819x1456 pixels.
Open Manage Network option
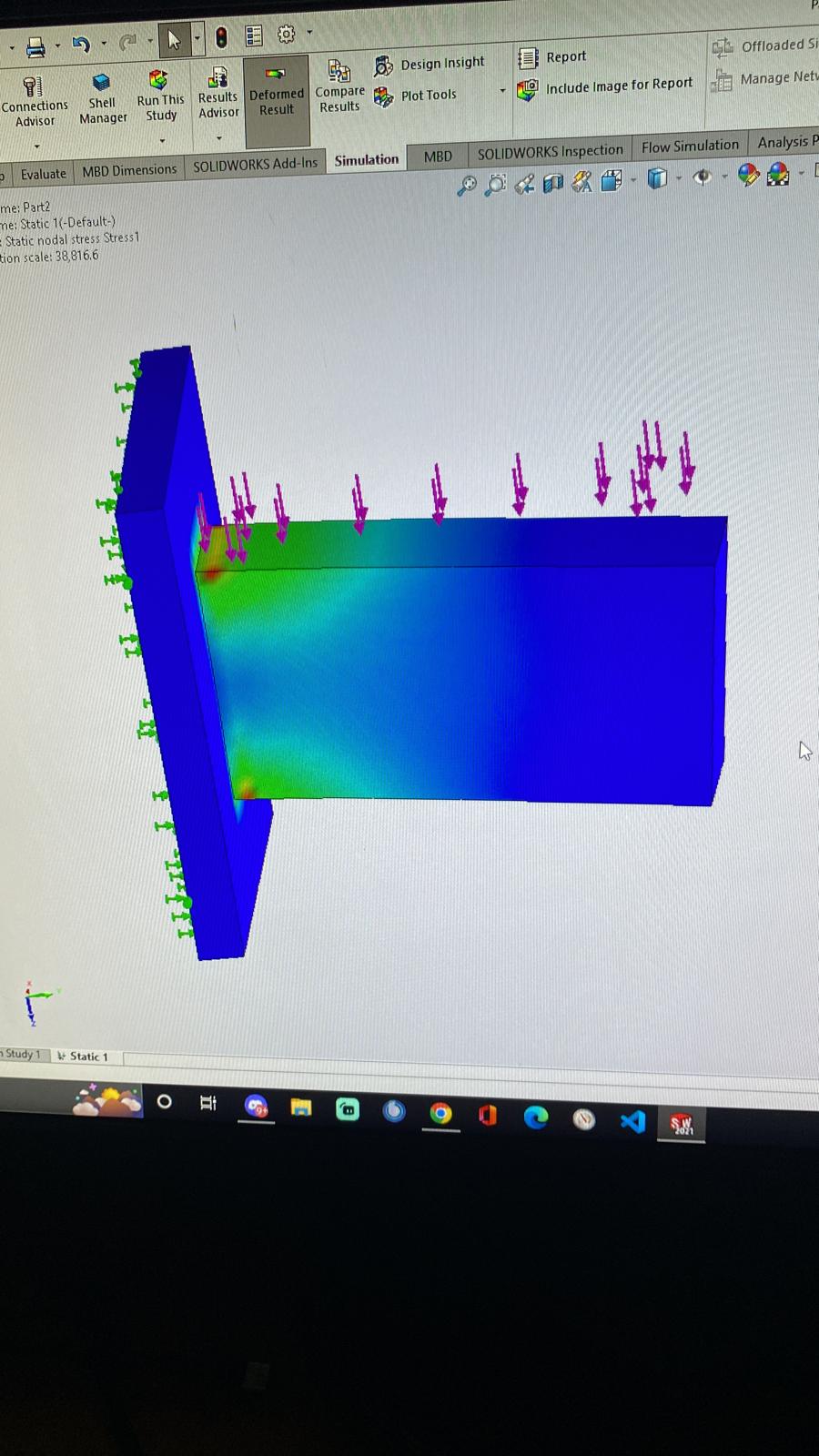764,79
